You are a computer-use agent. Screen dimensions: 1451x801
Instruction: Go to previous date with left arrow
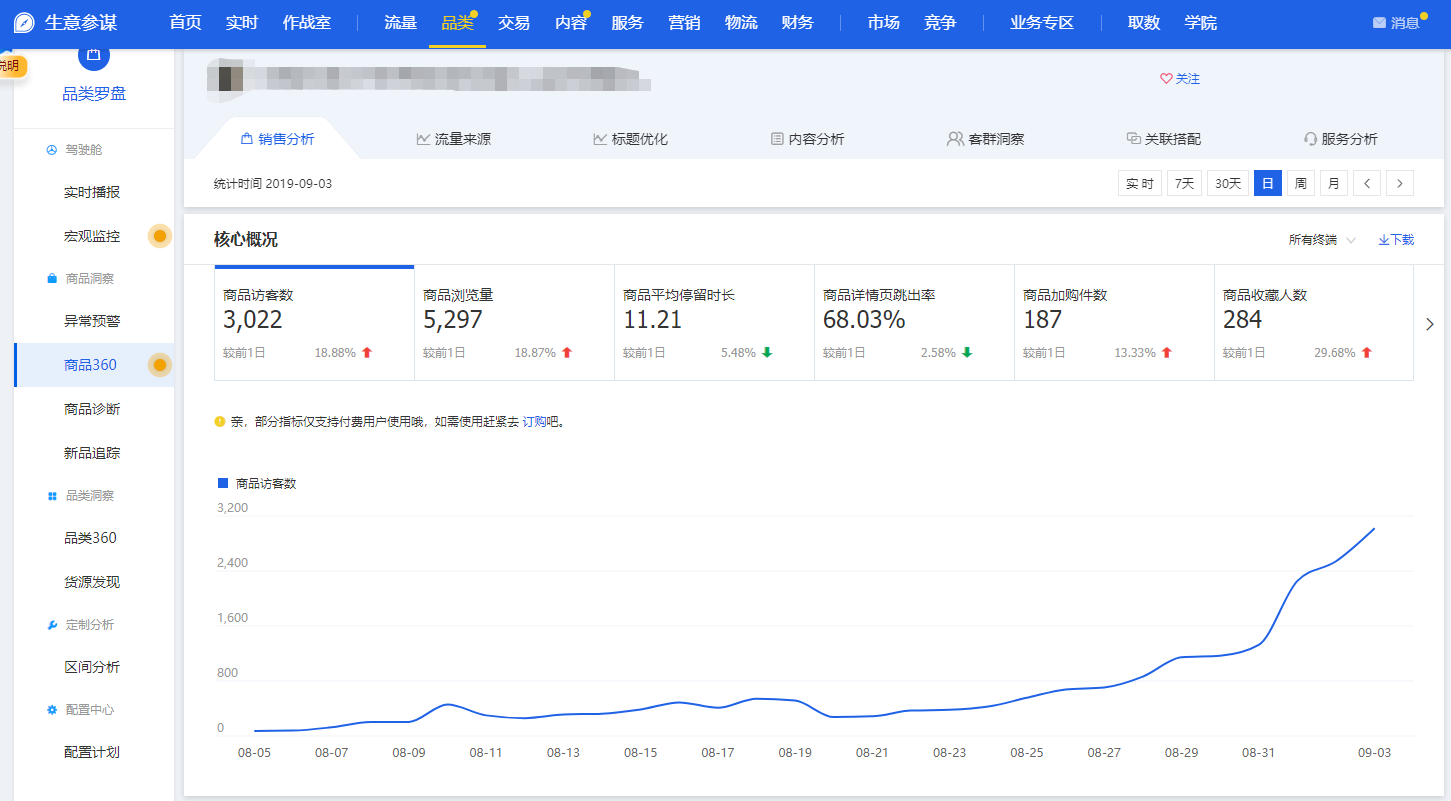point(1367,184)
